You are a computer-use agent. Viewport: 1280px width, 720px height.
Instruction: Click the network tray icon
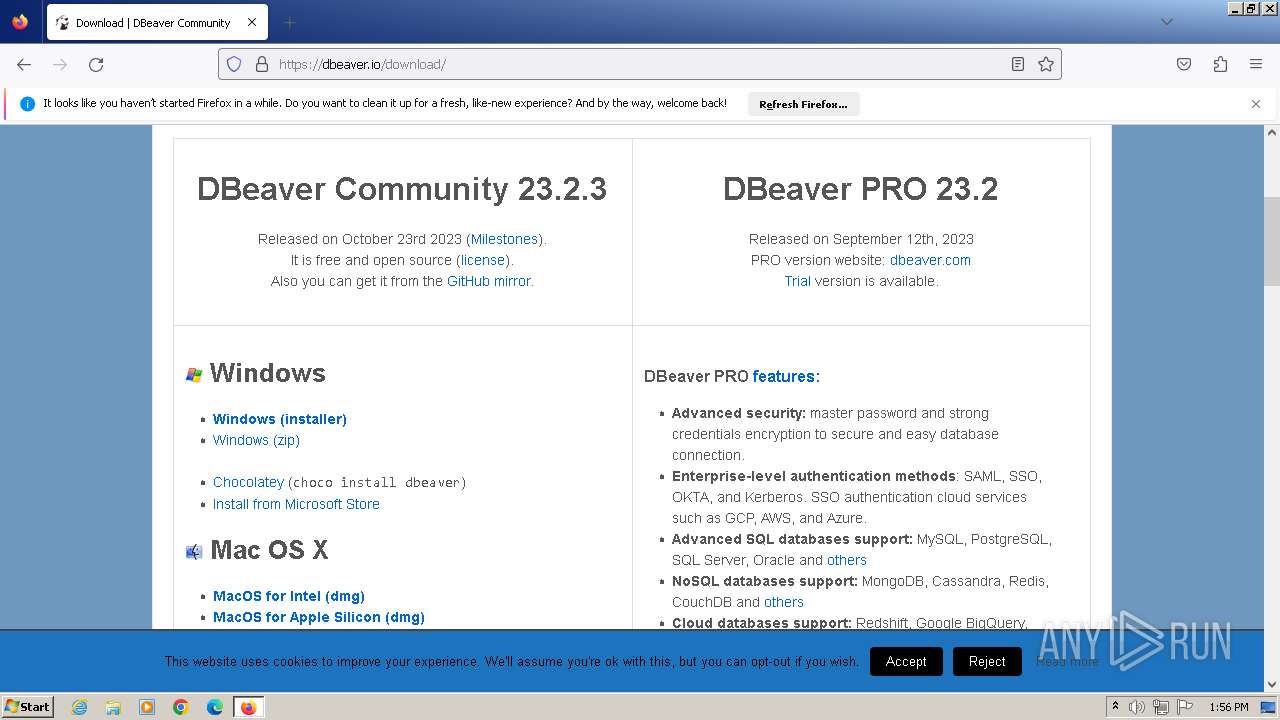coord(1160,707)
